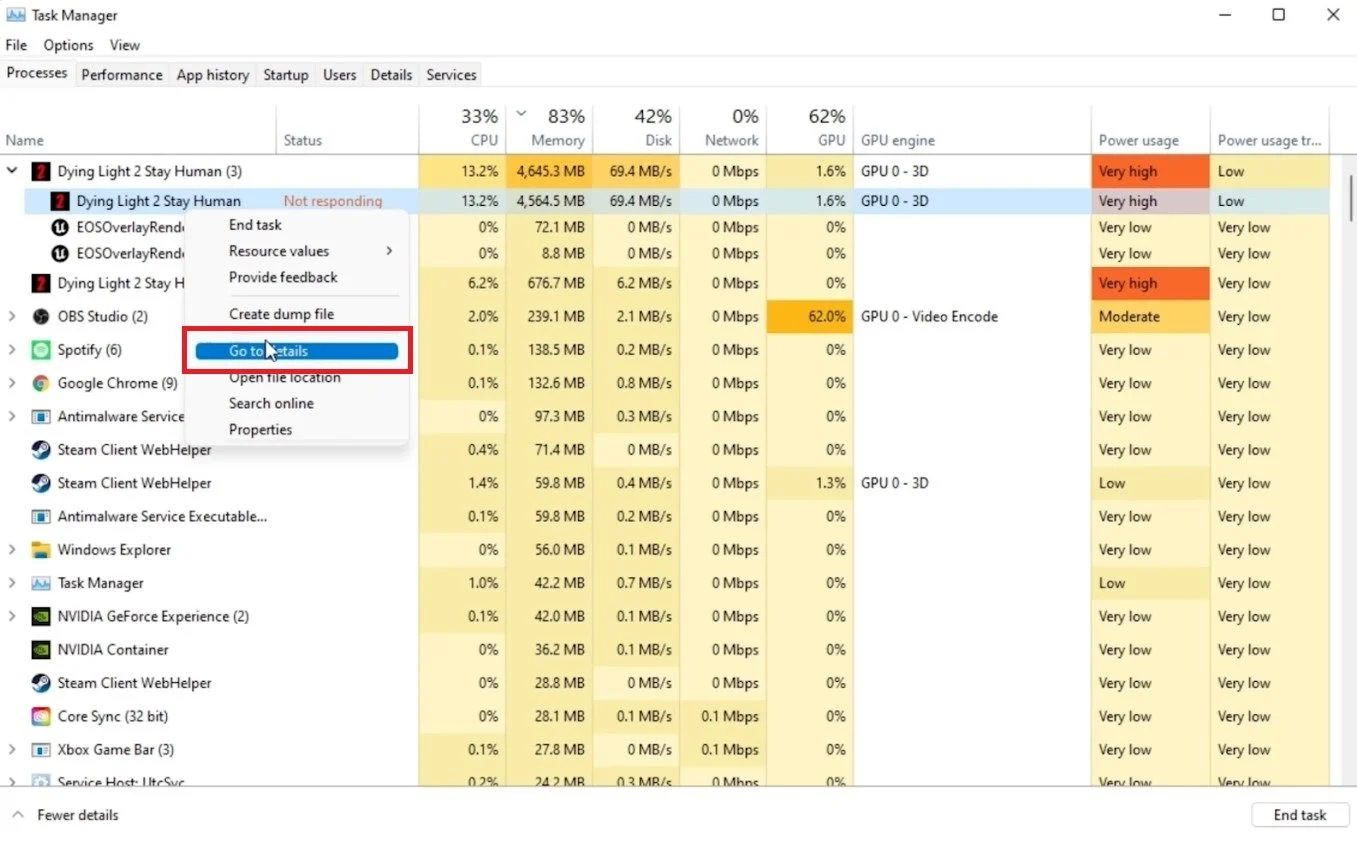Switch to the Details tab
The image size is (1357, 841).
[391, 75]
